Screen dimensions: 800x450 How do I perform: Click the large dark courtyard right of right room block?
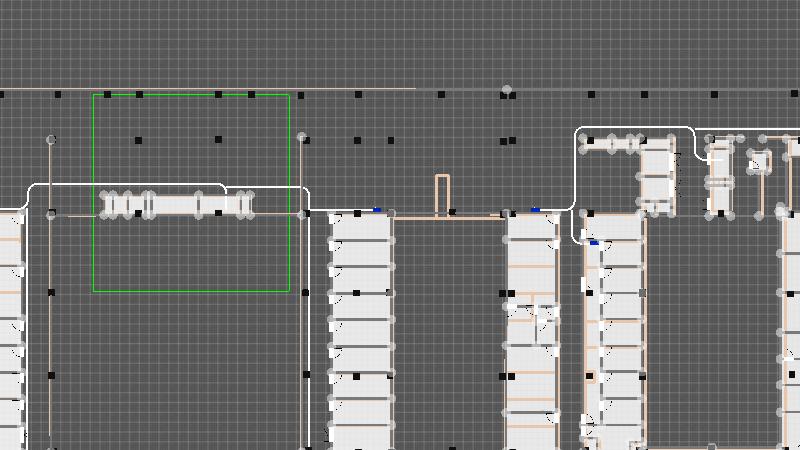pos(712,330)
